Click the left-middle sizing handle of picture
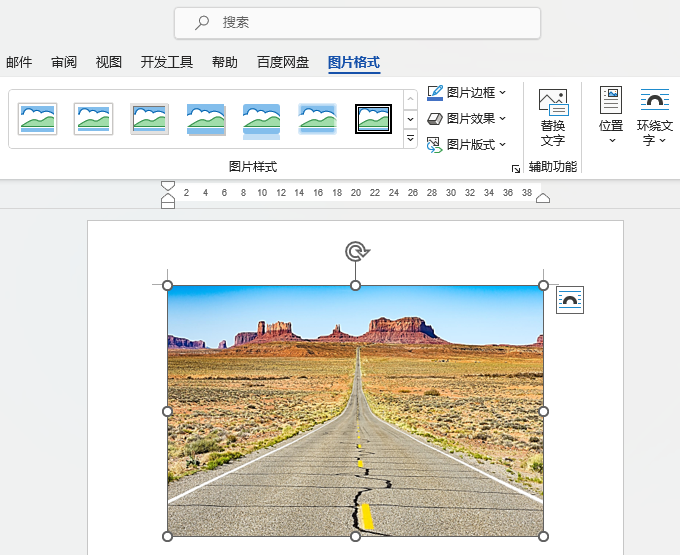This screenshot has width=680, height=555. (x=167, y=411)
